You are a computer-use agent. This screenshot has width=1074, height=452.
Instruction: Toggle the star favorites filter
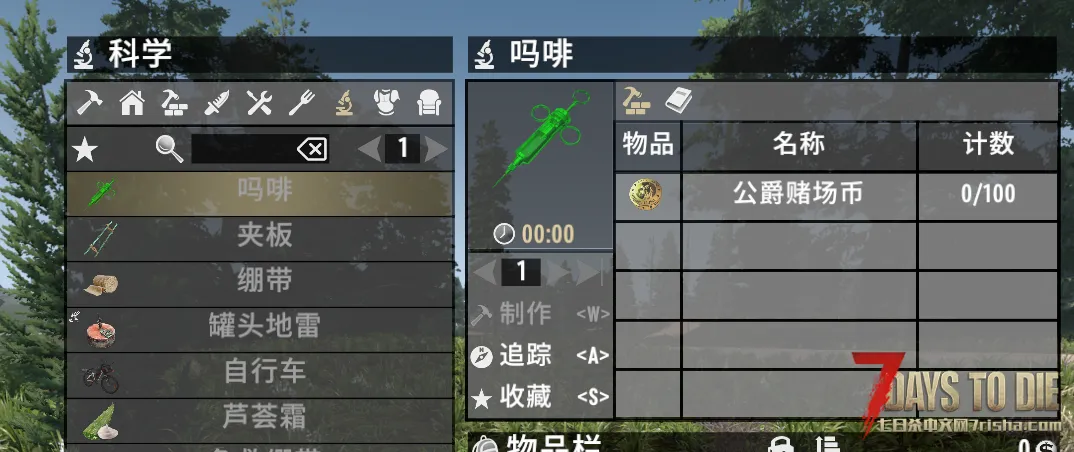pos(85,149)
